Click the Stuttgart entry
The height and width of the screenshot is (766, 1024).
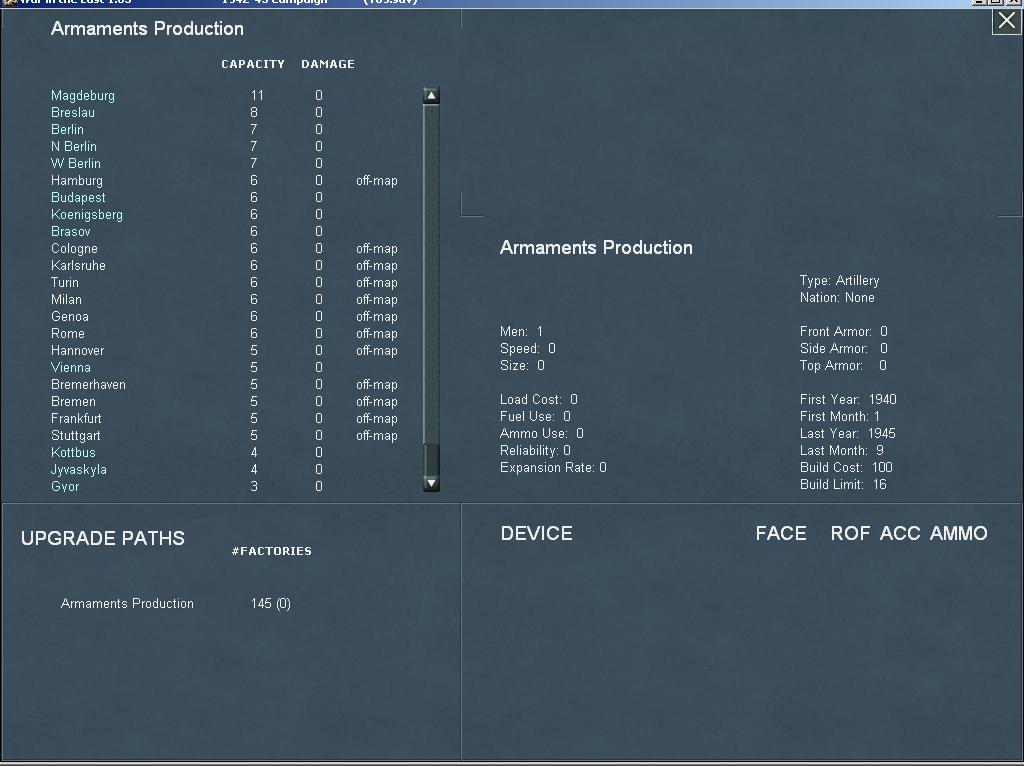[75, 435]
